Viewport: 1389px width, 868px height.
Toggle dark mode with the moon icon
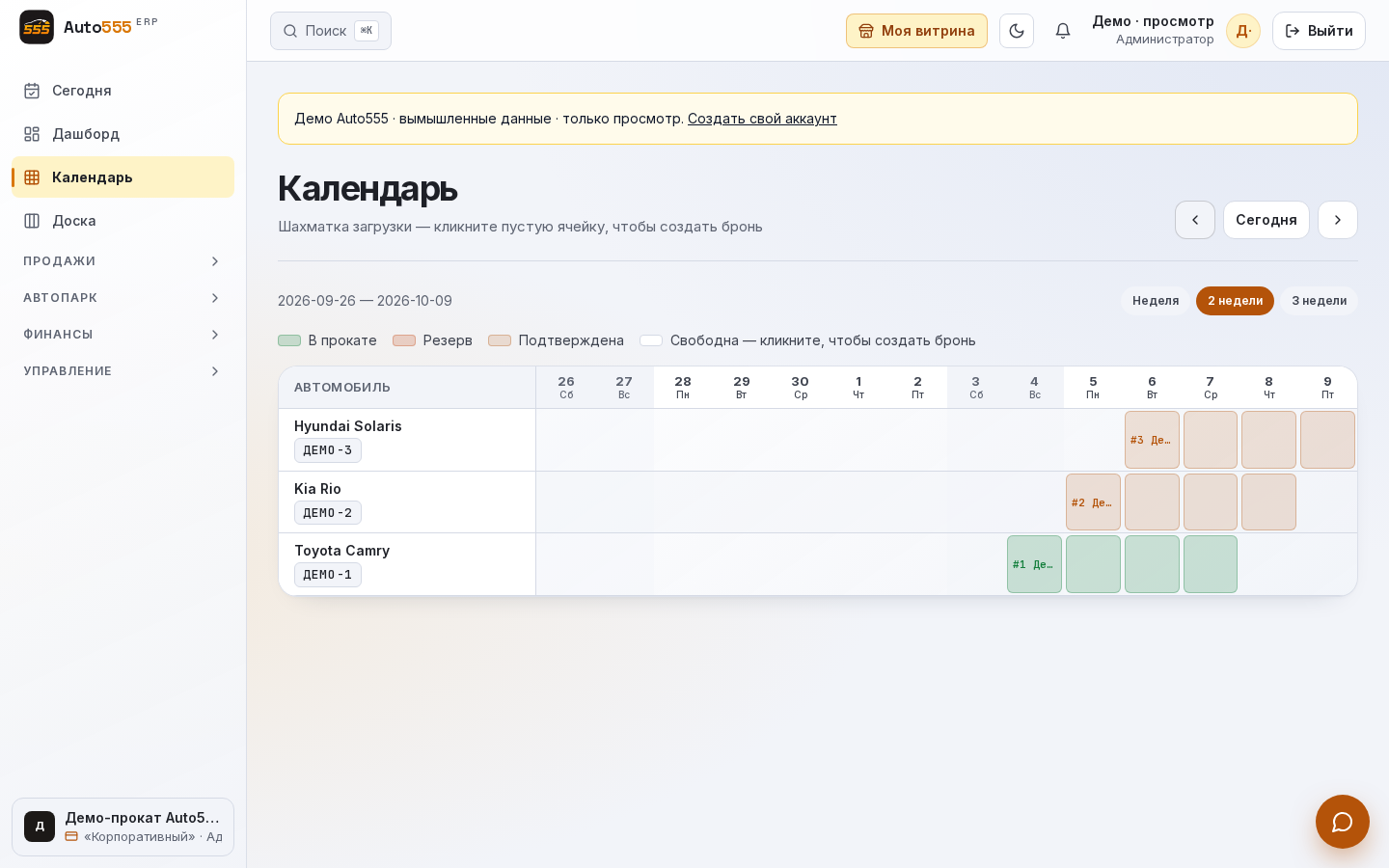1017,31
